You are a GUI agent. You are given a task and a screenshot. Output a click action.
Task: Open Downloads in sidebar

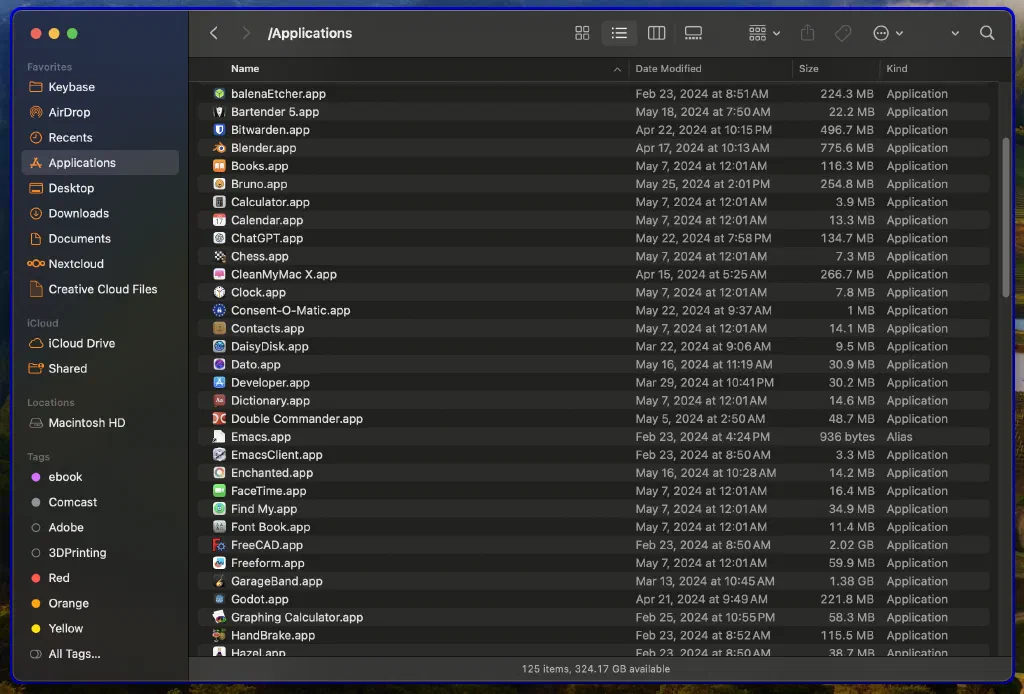click(x=100, y=213)
